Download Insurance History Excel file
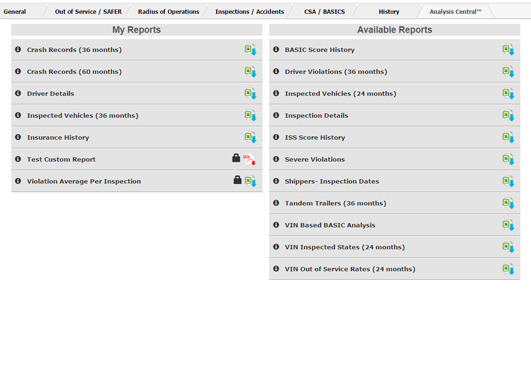Image resolution: width=531 pixels, height=375 pixels. point(251,138)
